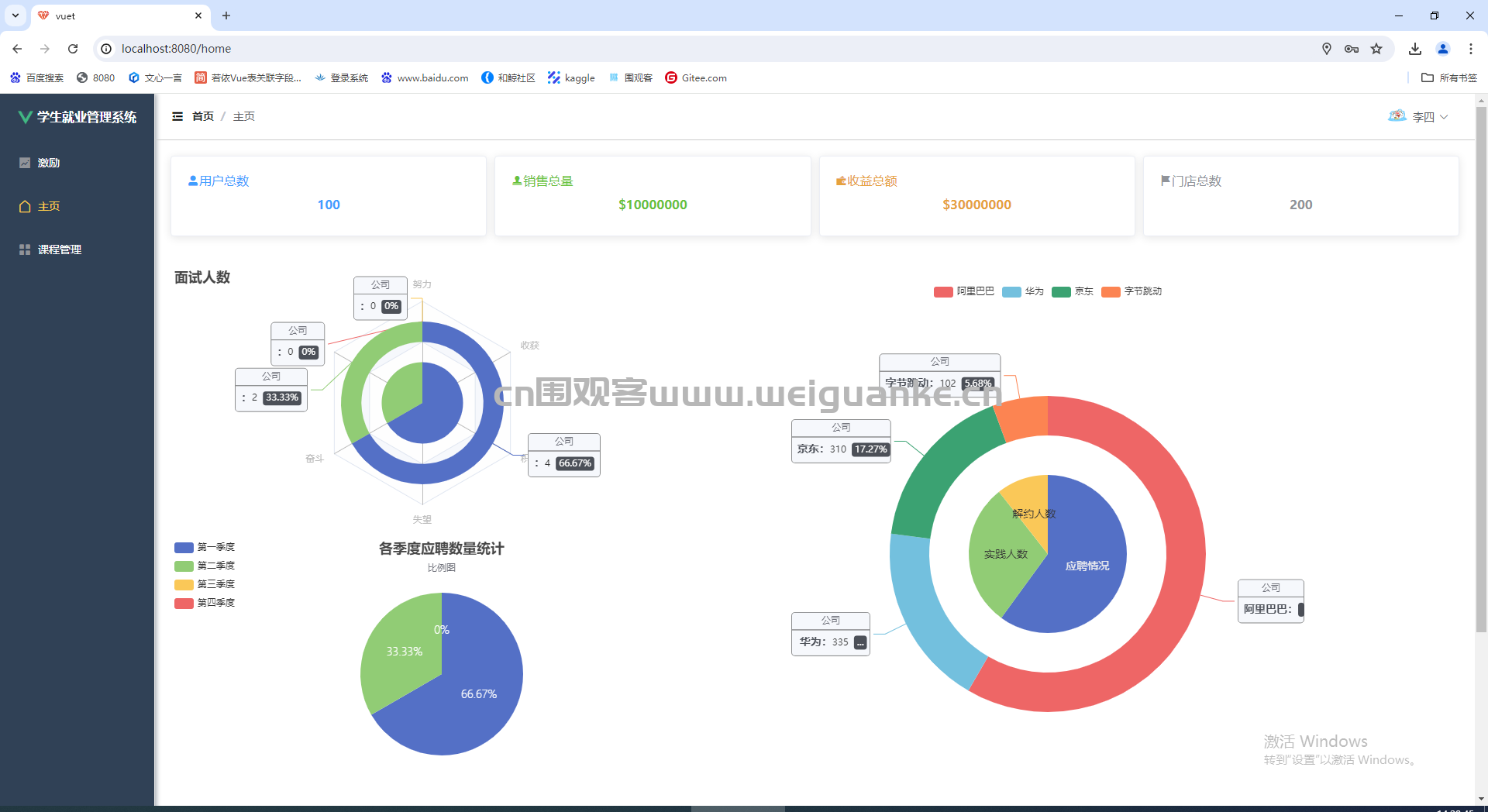Click the location pin icon in address bar
Screen dimensions: 1488x812
pyautogui.click(x=1327, y=49)
